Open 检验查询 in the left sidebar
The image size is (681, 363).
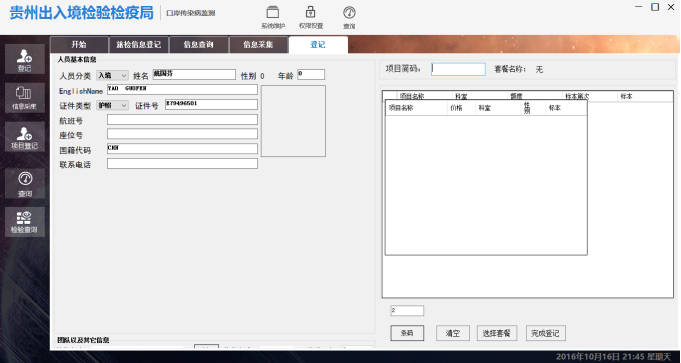(x=25, y=222)
